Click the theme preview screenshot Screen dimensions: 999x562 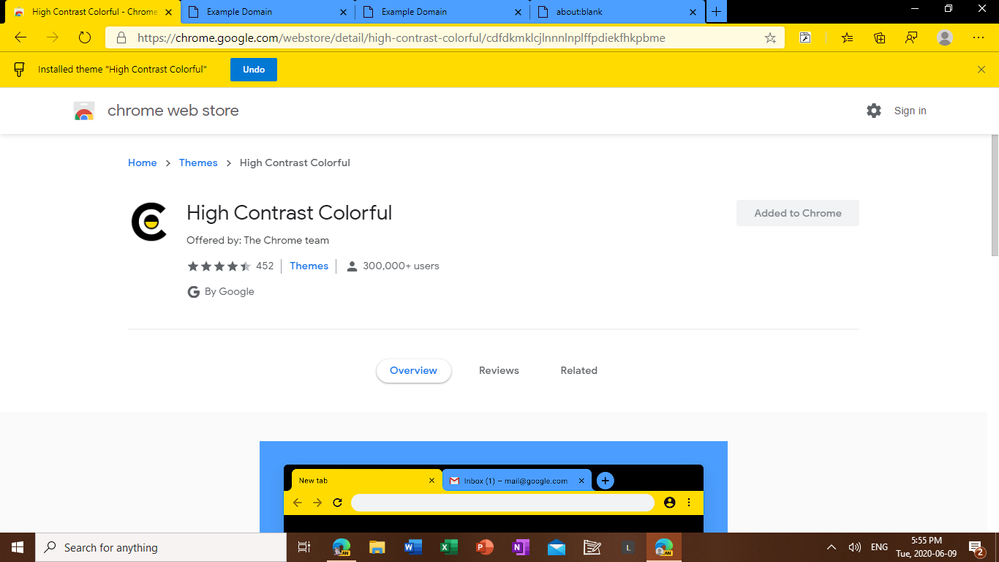pyautogui.click(x=493, y=487)
